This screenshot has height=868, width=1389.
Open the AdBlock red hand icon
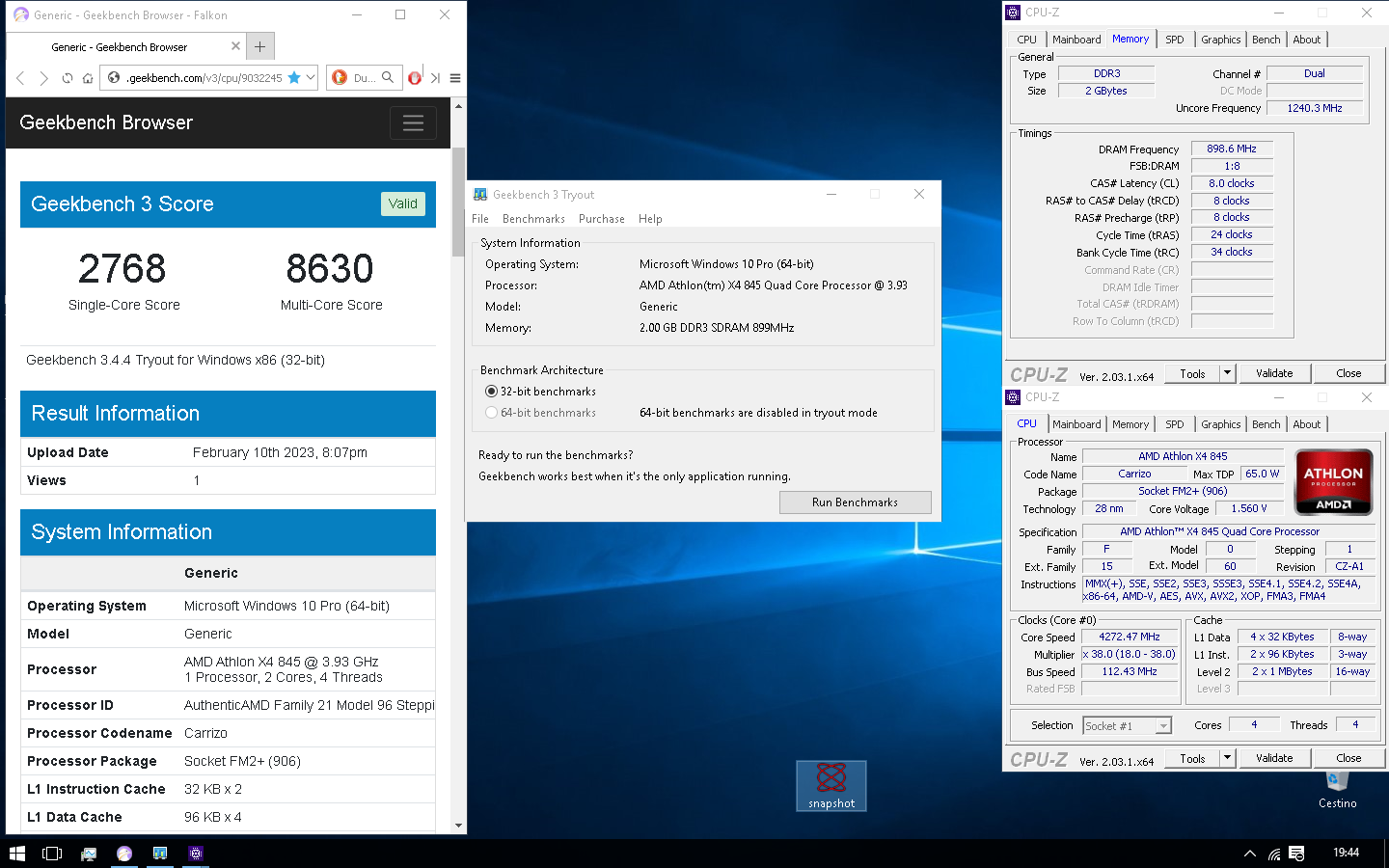(415, 78)
